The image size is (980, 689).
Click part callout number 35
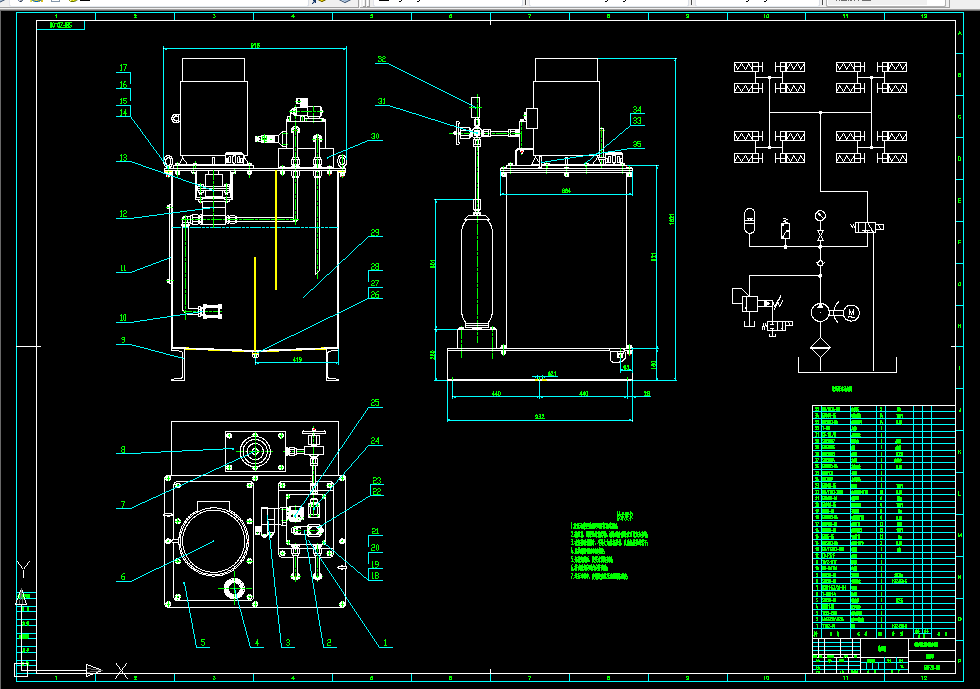pos(637,144)
